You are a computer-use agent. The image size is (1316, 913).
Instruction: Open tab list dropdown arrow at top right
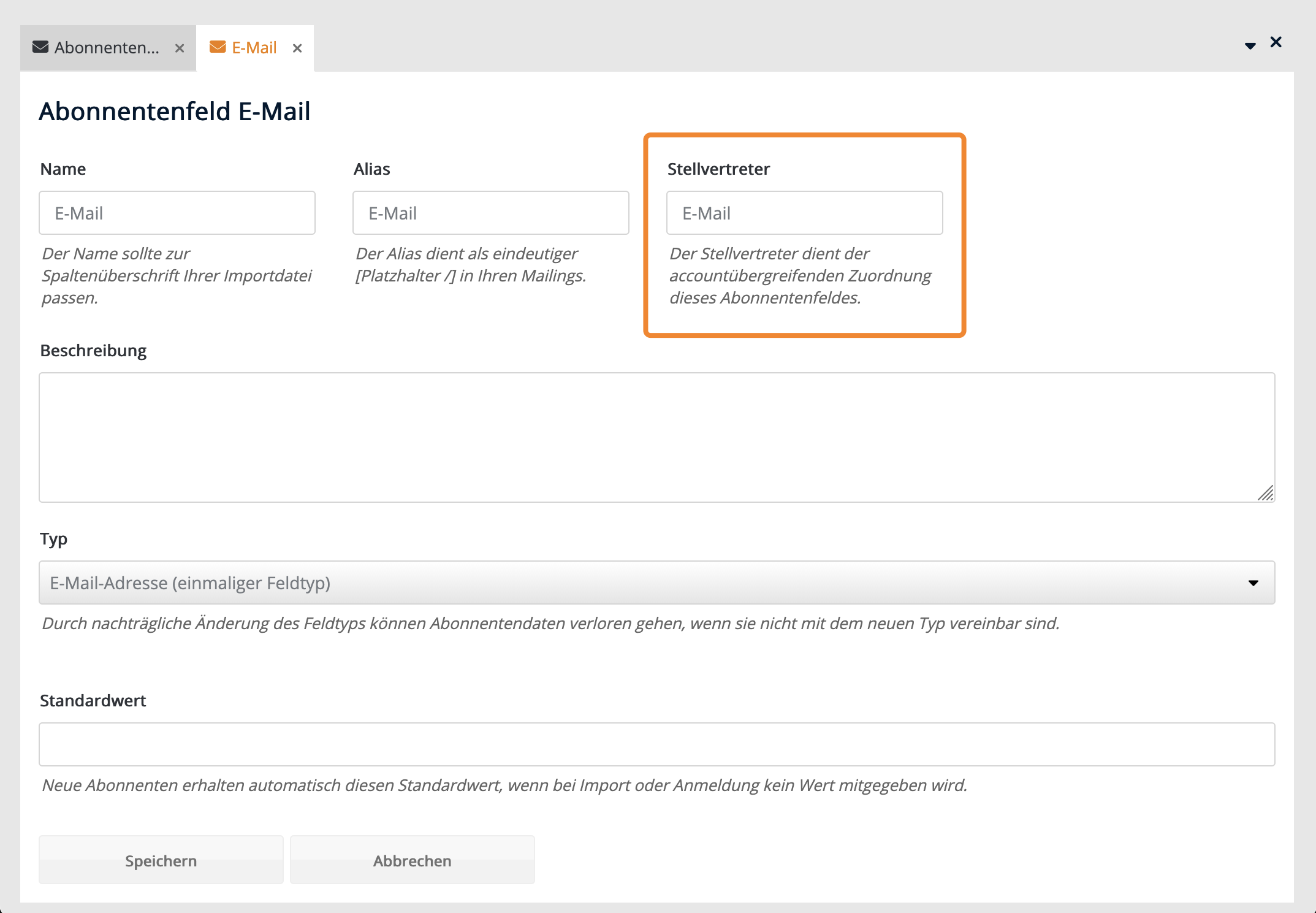1250,46
